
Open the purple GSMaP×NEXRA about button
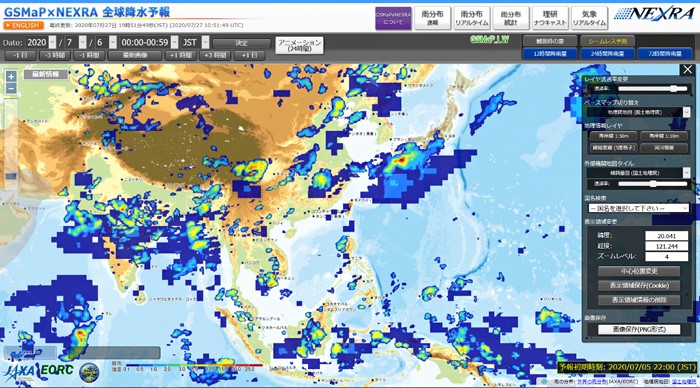[x=393, y=18]
